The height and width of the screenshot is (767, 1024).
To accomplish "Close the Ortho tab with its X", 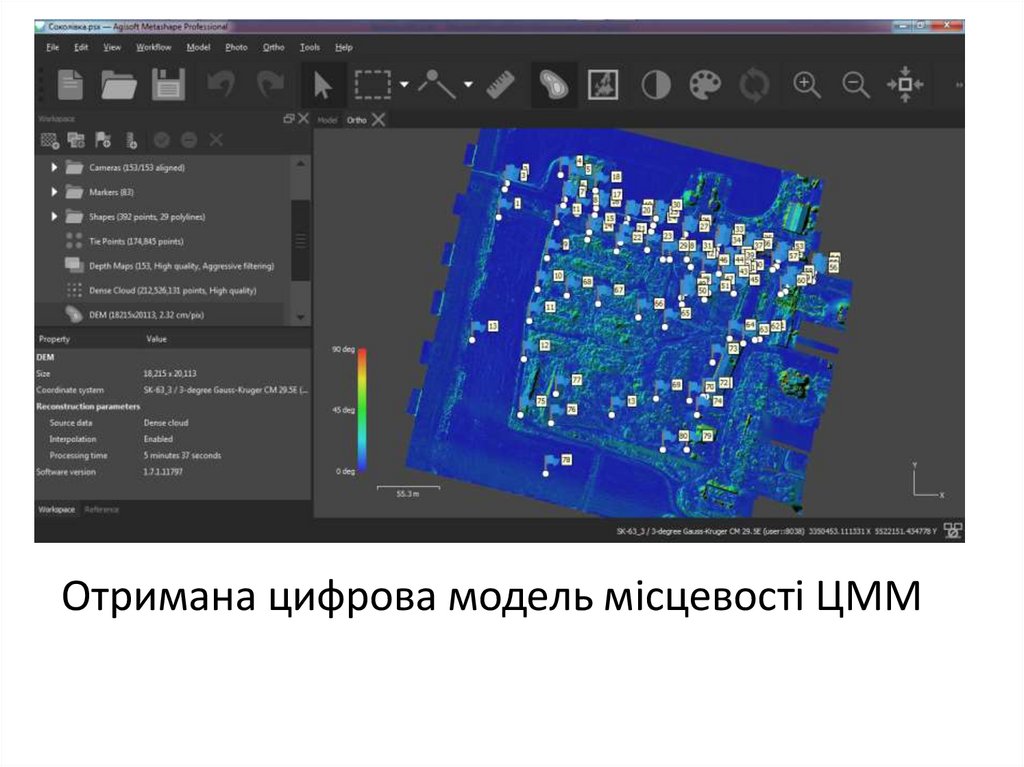I will [378, 120].
